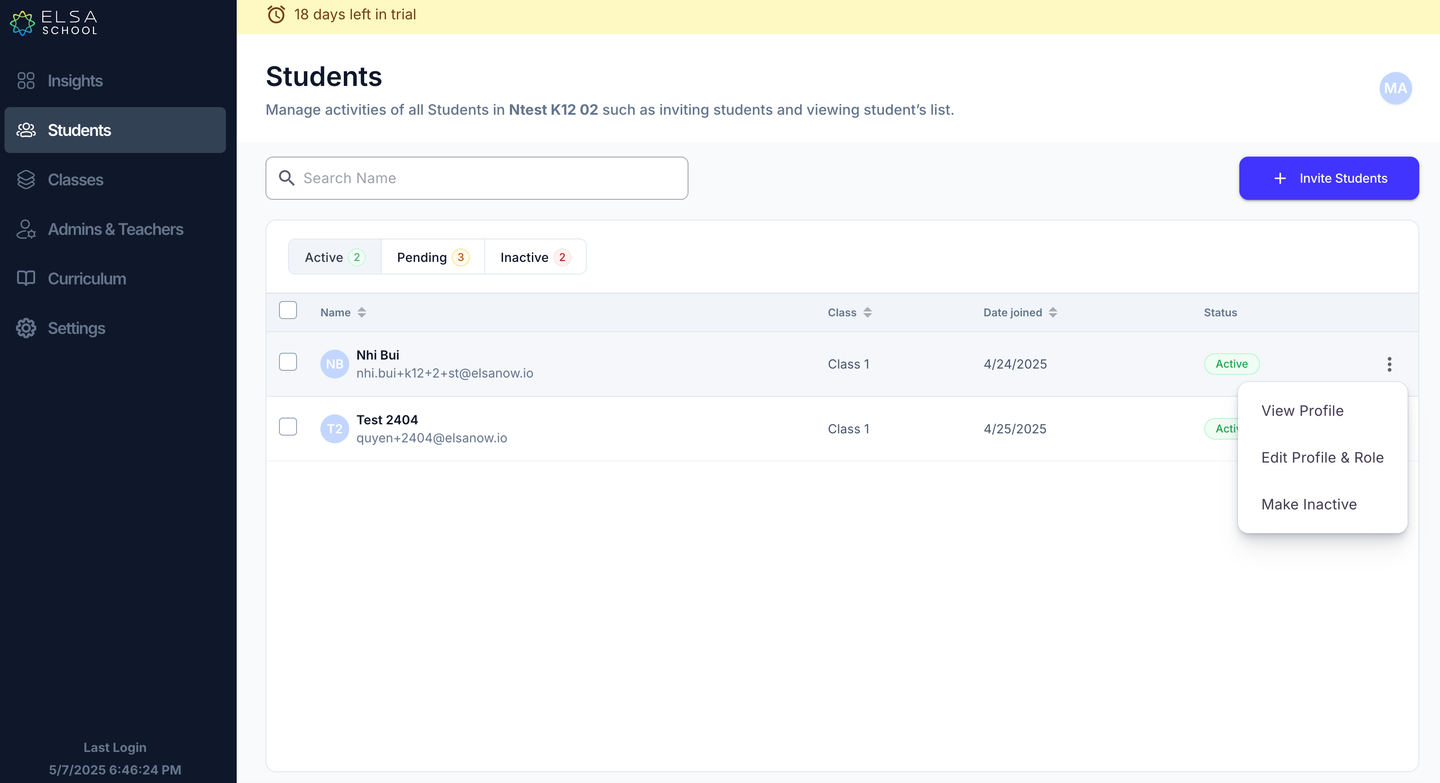Image resolution: width=1440 pixels, height=783 pixels.
Task: Click the Search Name input field
Action: [x=477, y=178]
